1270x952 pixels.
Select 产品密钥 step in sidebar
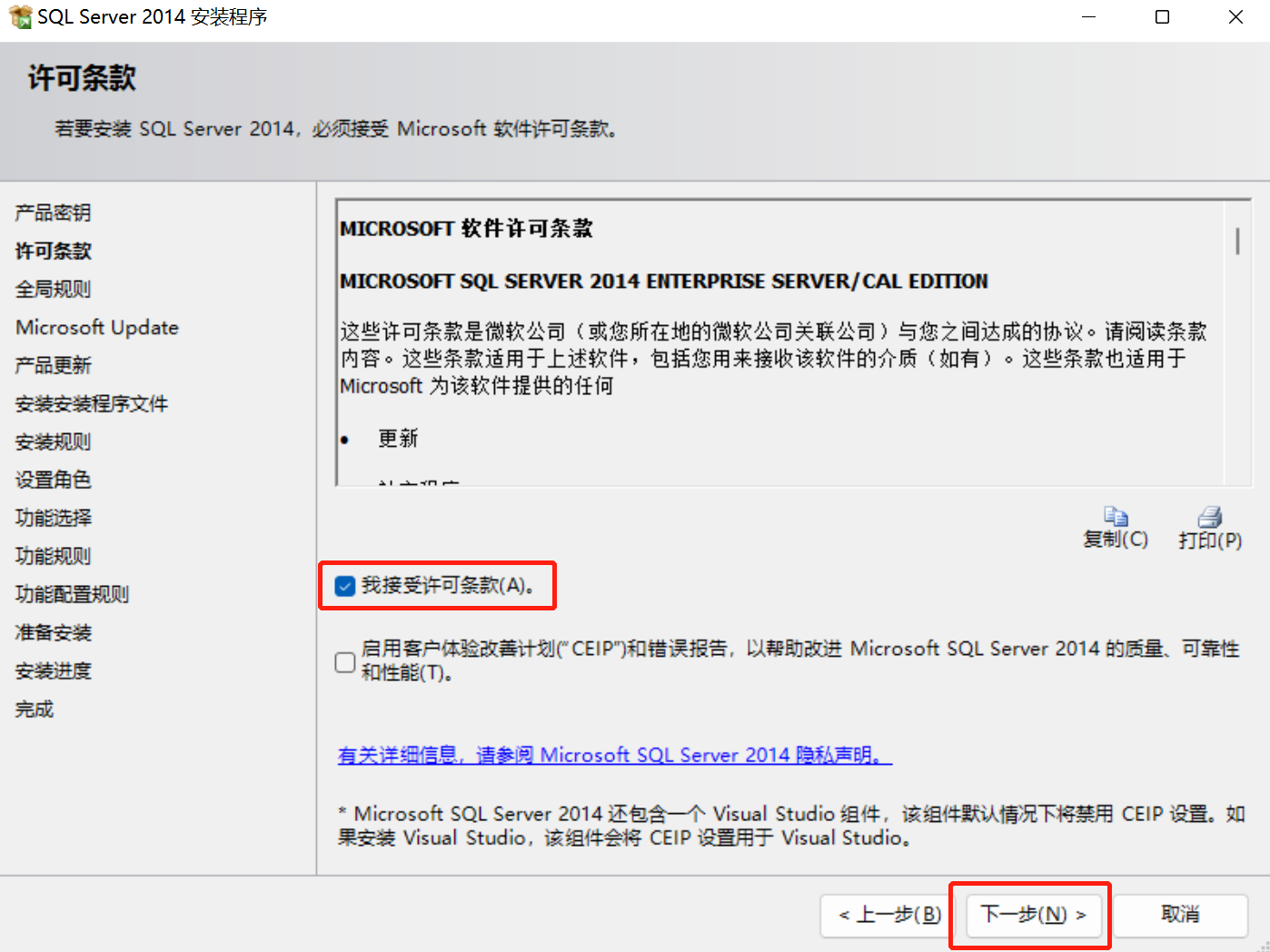point(54,213)
